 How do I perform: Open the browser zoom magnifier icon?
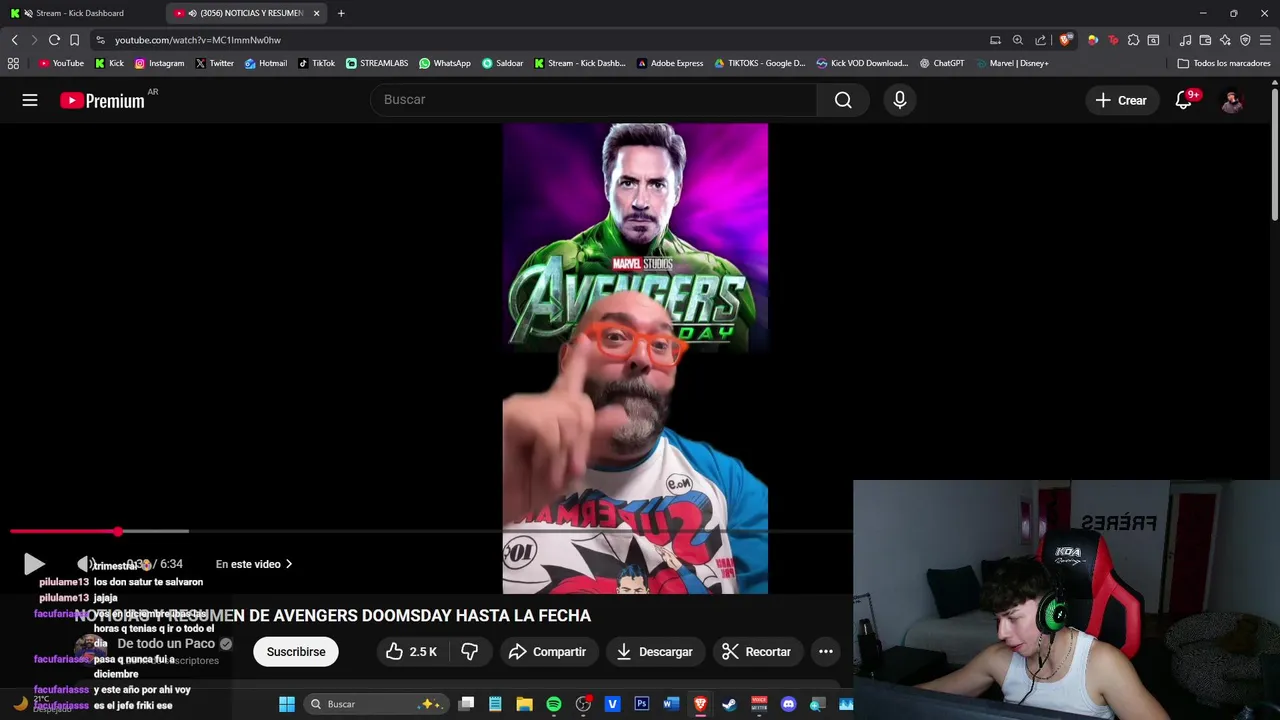coord(1018,40)
